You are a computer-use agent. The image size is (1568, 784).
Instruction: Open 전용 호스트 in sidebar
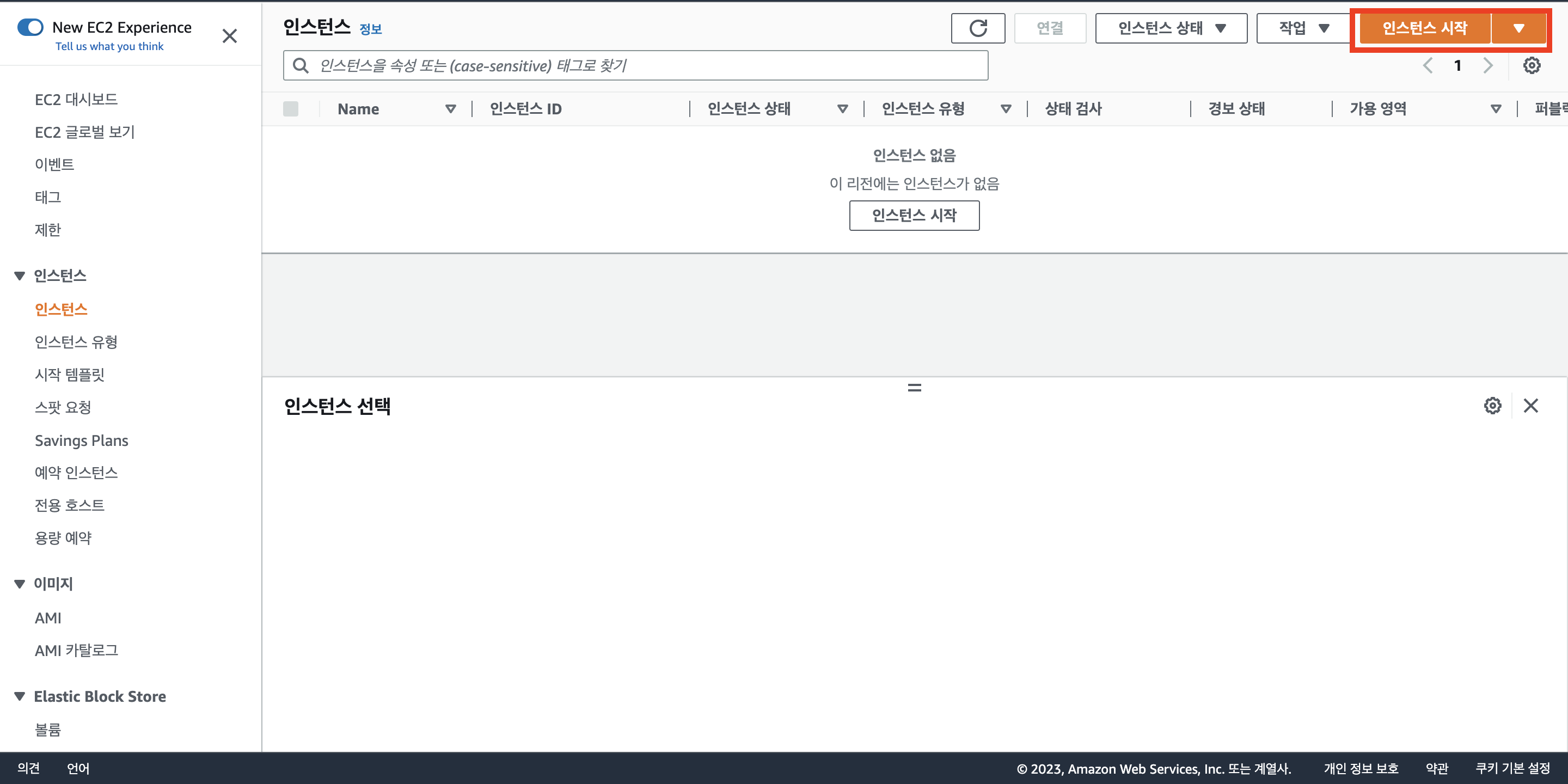coord(70,505)
